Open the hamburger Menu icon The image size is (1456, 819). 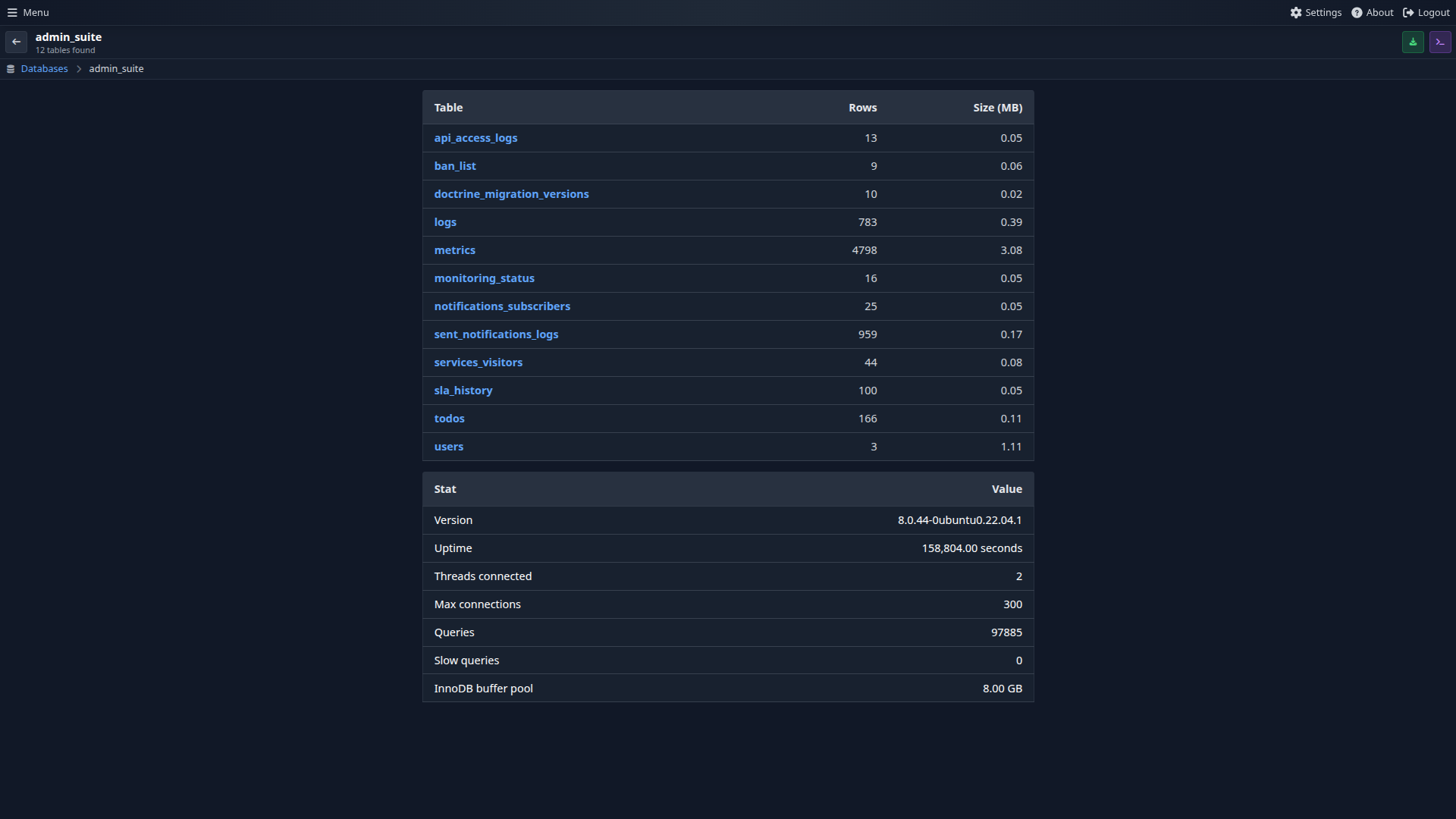(x=12, y=12)
